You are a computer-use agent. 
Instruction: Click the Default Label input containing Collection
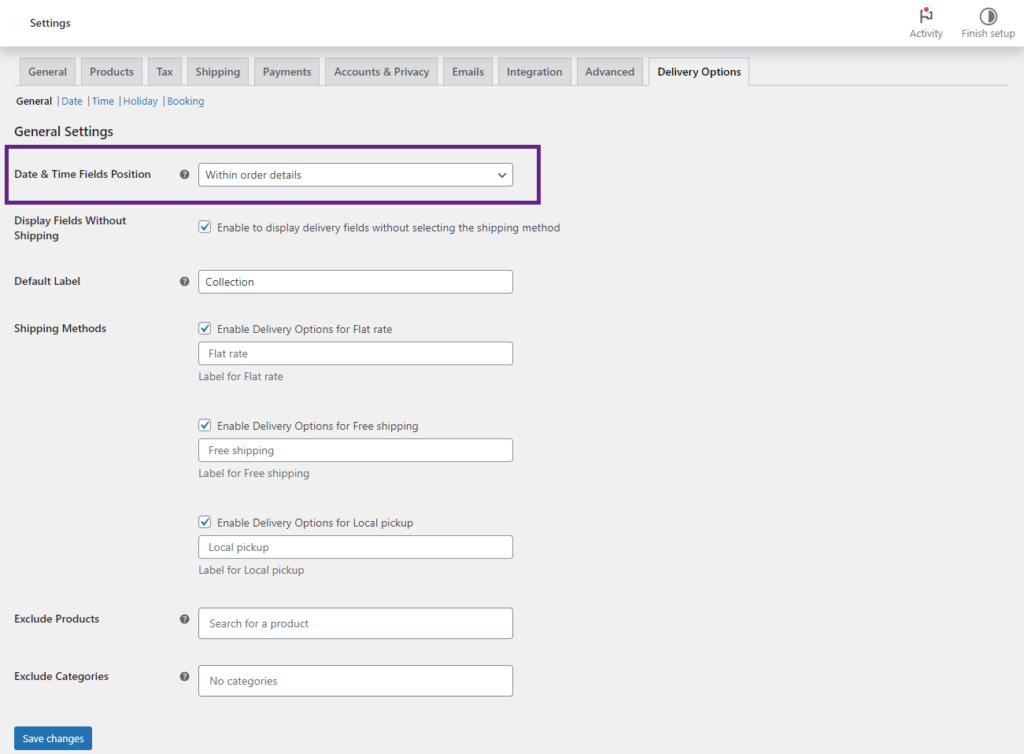(355, 282)
